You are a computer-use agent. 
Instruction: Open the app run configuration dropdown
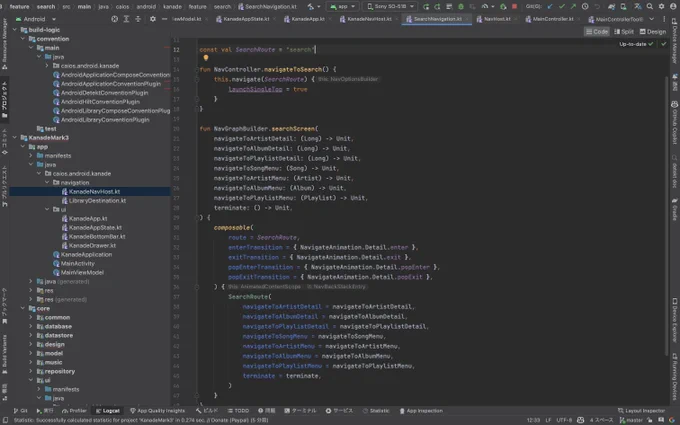[343, 7]
